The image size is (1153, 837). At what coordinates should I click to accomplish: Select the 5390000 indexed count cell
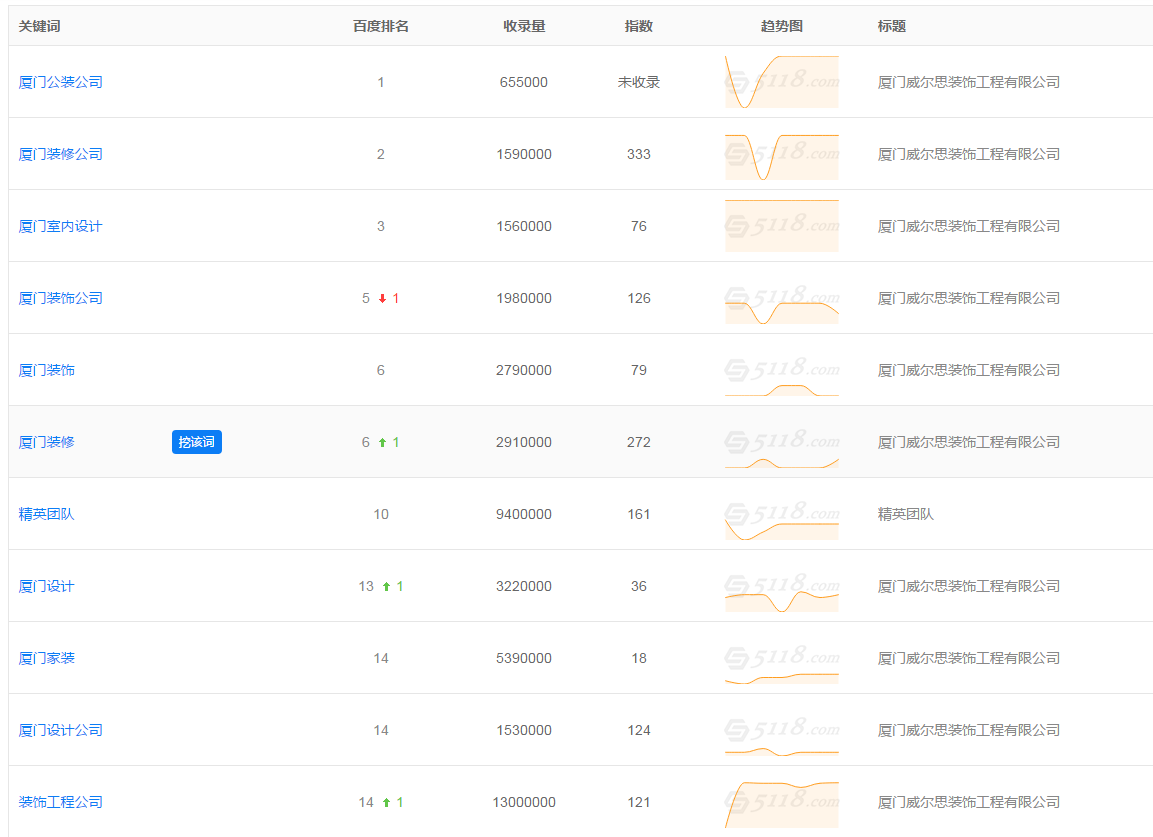524,659
